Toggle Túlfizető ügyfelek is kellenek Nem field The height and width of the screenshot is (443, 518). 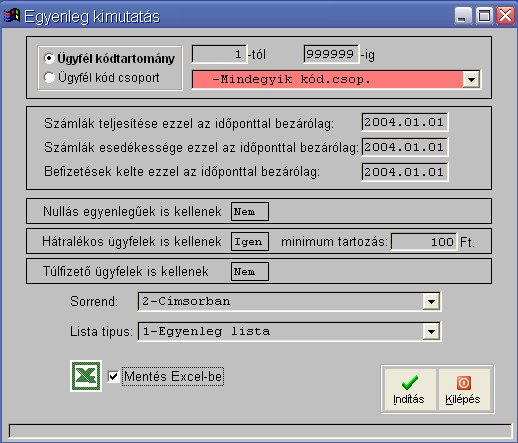coord(250,271)
